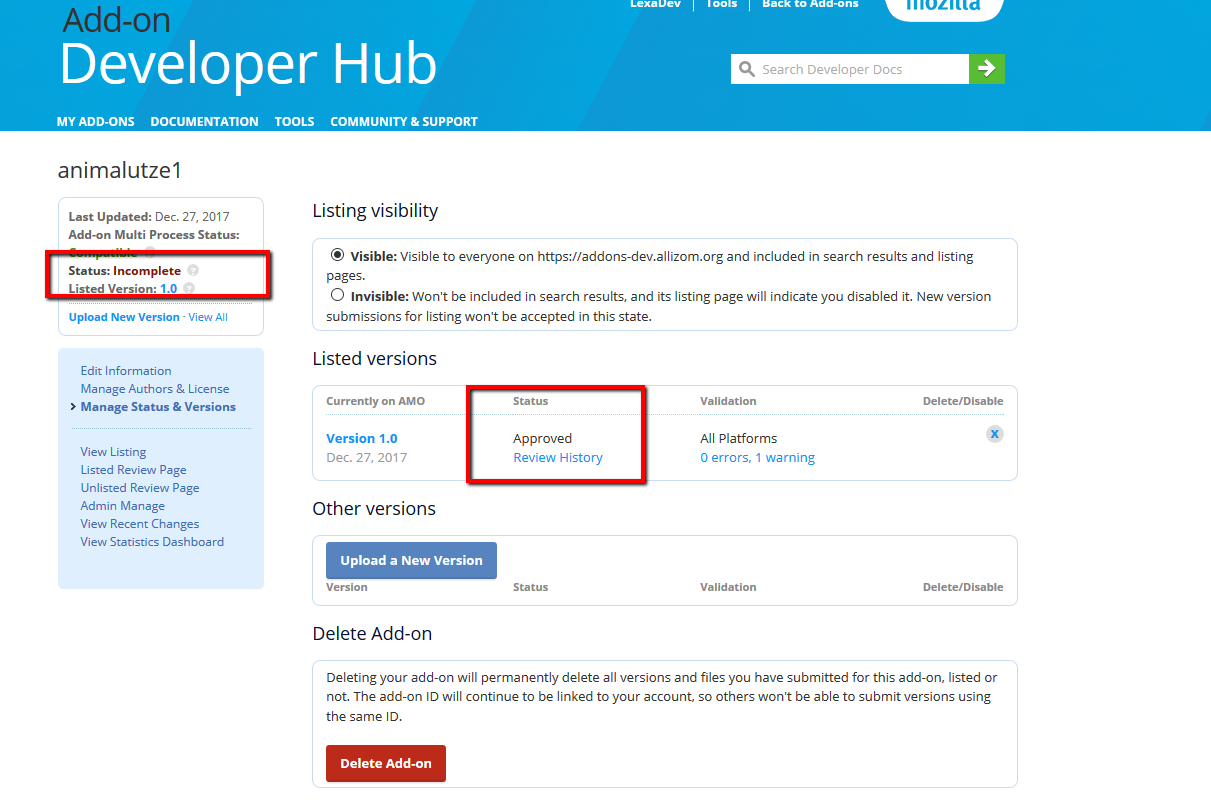The height and width of the screenshot is (807, 1211).
Task: Switch to the DOCUMENTATION section
Action: (x=204, y=121)
